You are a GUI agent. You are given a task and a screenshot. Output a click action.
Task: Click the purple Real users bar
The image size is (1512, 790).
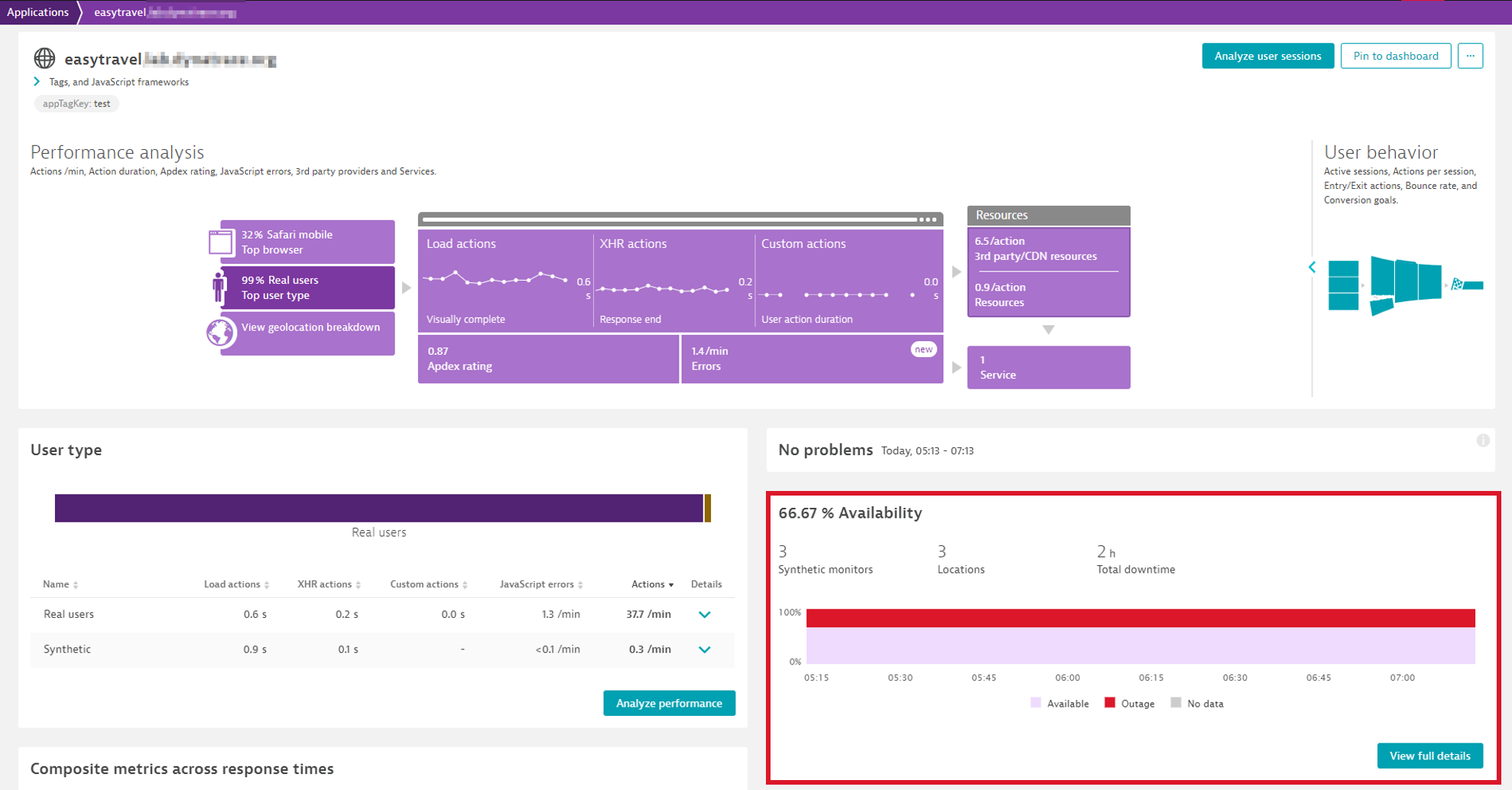[x=378, y=508]
